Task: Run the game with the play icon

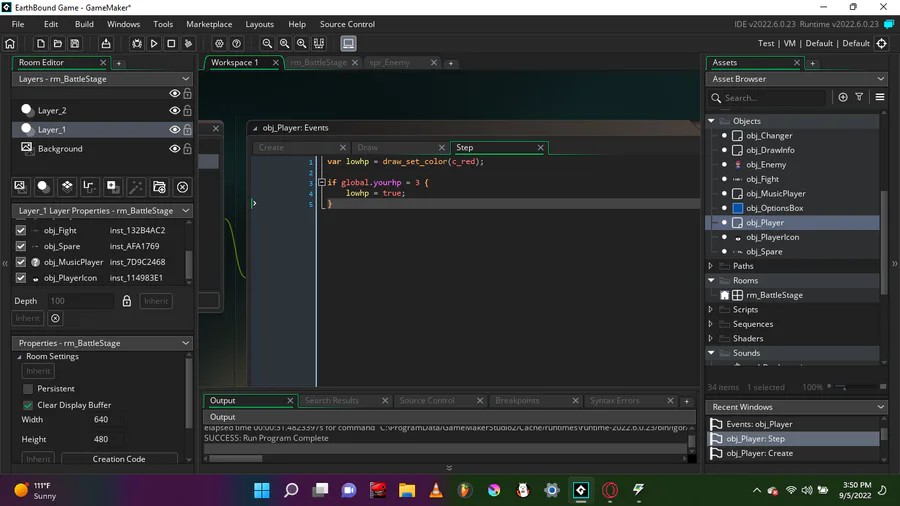Action: pyautogui.click(x=154, y=44)
